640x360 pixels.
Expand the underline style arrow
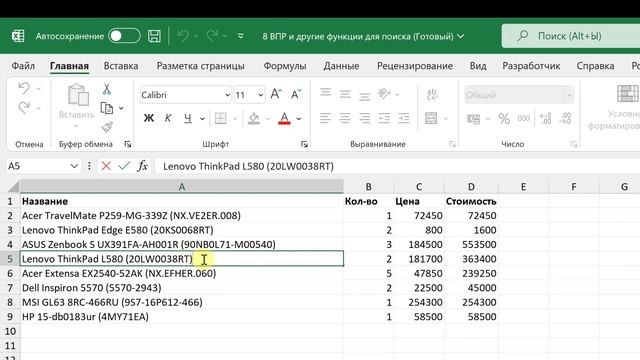[202, 119]
